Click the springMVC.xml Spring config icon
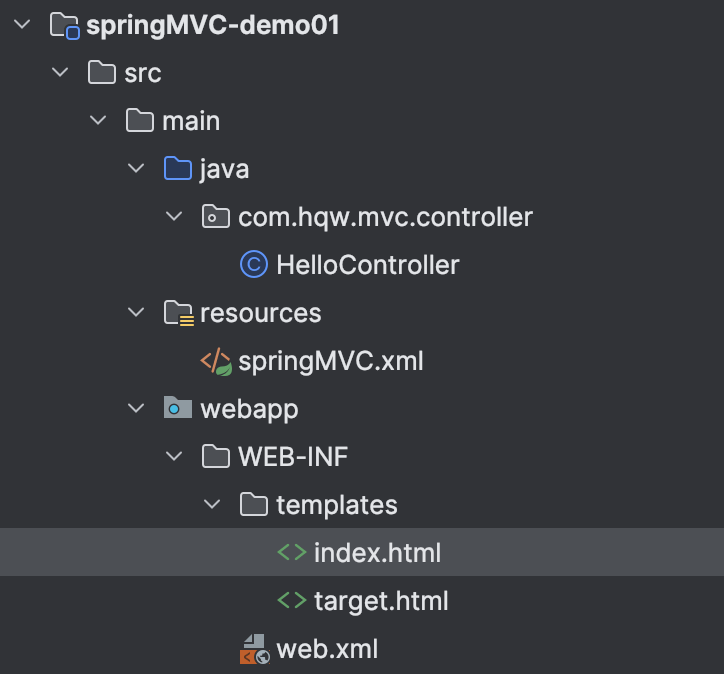724x674 pixels. coord(216,361)
